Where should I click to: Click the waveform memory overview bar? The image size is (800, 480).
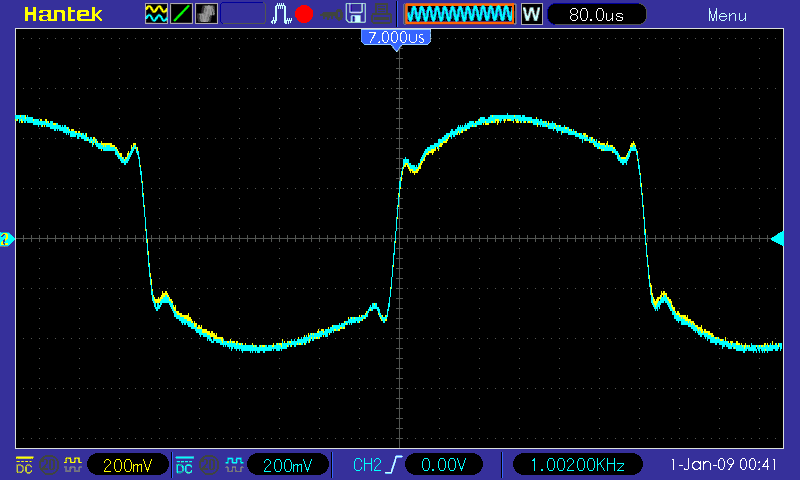click(460, 14)
